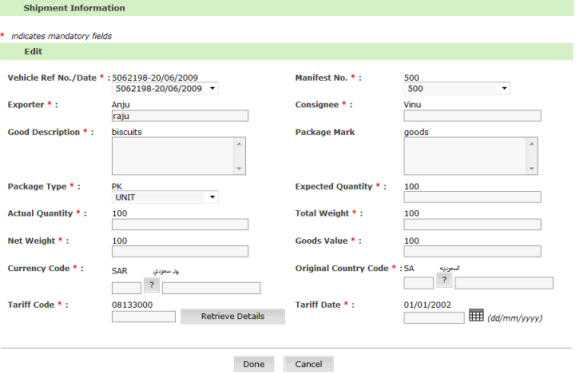Click the Shipment Information header text
Viewport: 584px width, 374px height.
click(74, 8)
